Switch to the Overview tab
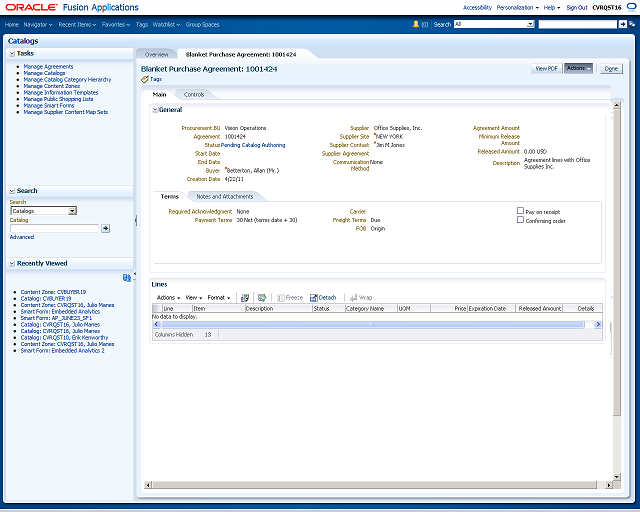This screenshot has width=640, height=512. click(156, 54)
